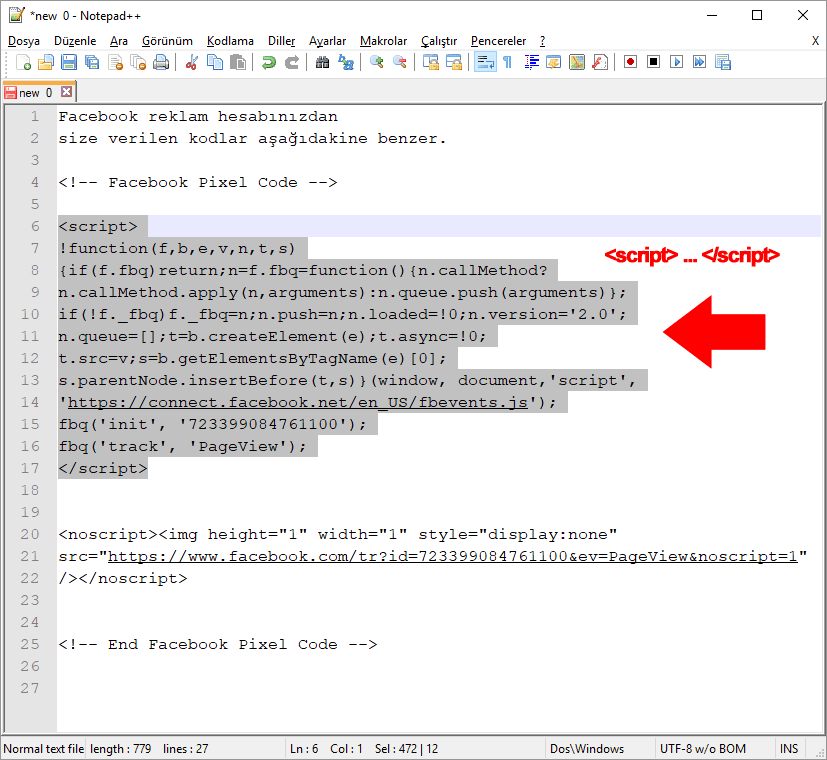Toggle word wrap toolbar button
Screen dimensions: 827x760
[484, 62]
